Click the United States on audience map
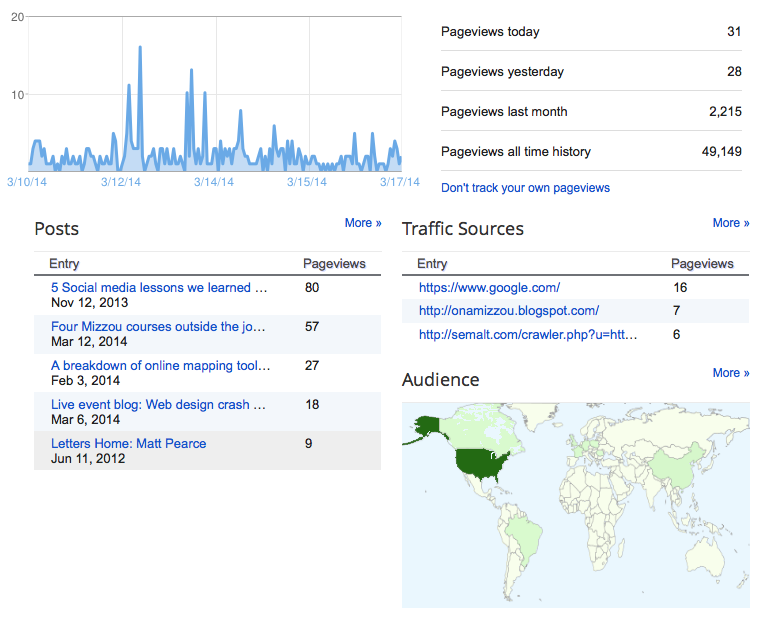The width and height of the screenshot is (766, 626). (479, 464)
